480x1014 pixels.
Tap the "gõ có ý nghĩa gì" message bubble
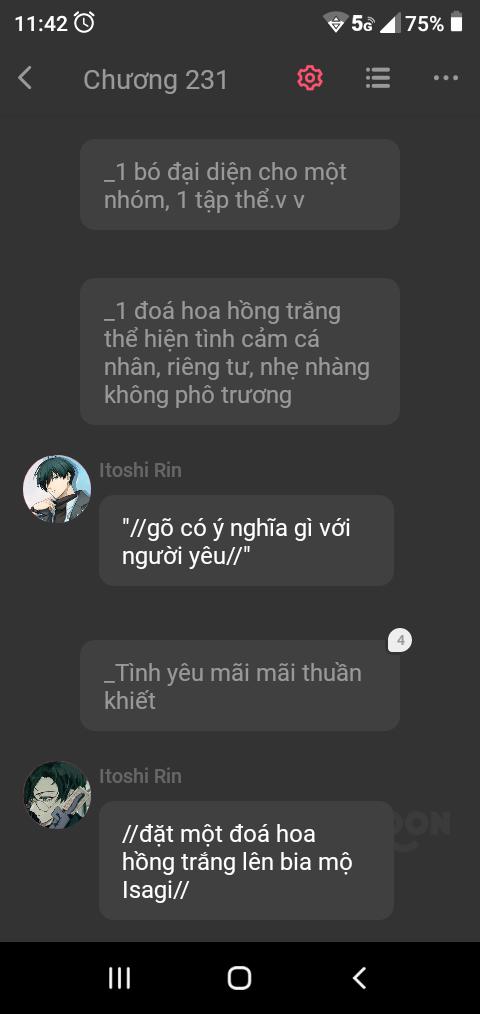pyautogui.click(x=246, y=541)
